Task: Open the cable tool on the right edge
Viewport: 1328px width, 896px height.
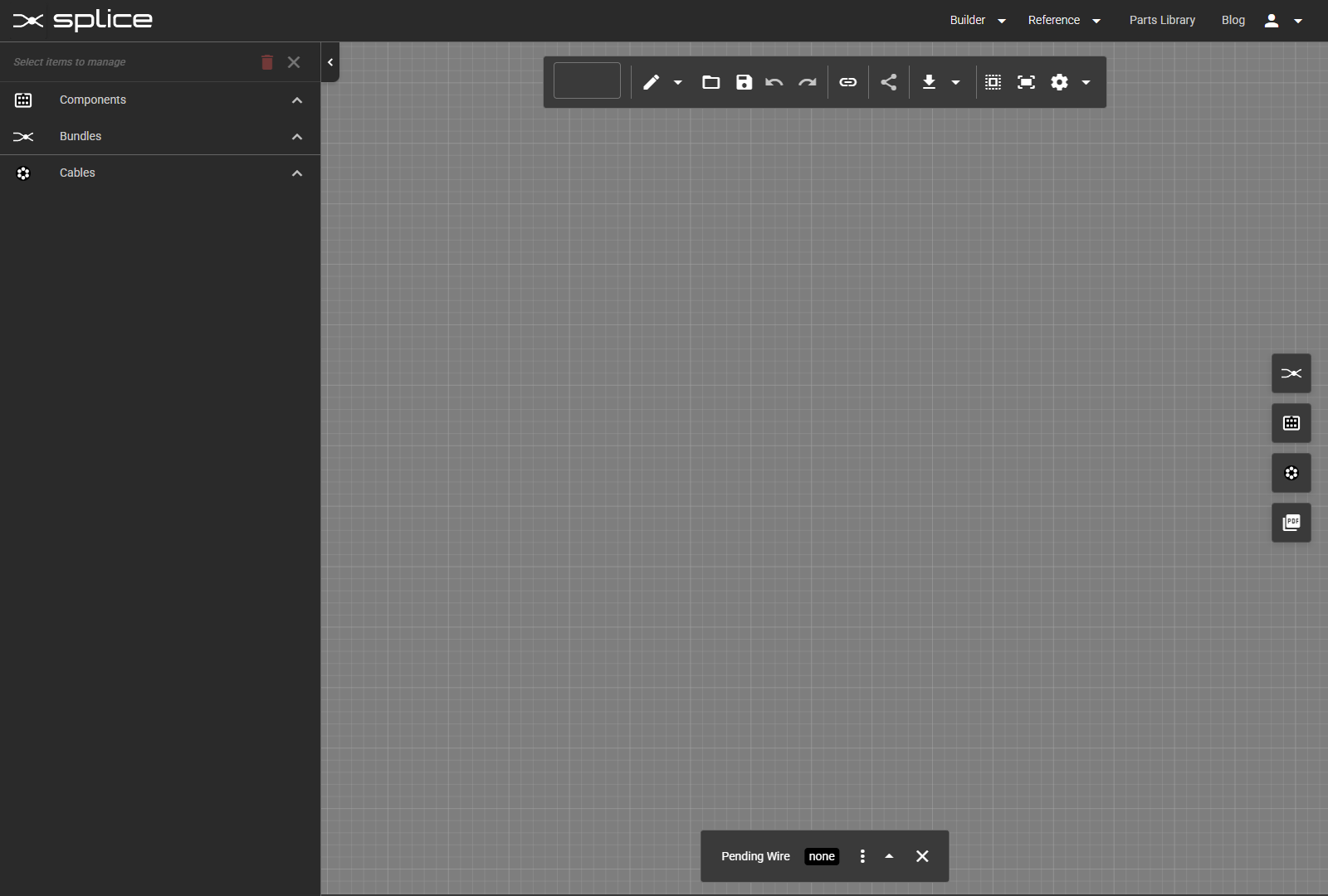Action: pyautogui.click(x=1291, y=473)
